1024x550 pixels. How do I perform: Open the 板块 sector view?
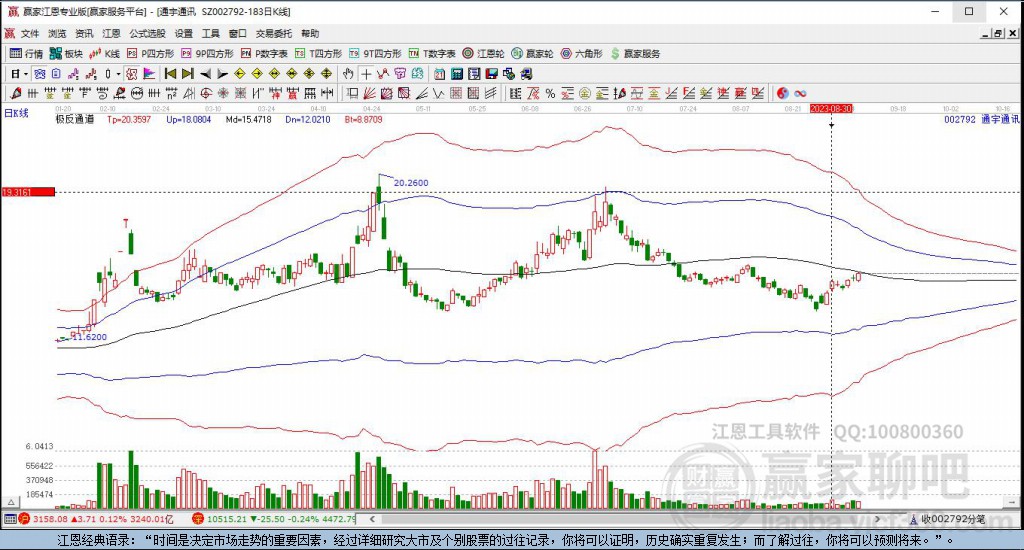click(66, 54)
